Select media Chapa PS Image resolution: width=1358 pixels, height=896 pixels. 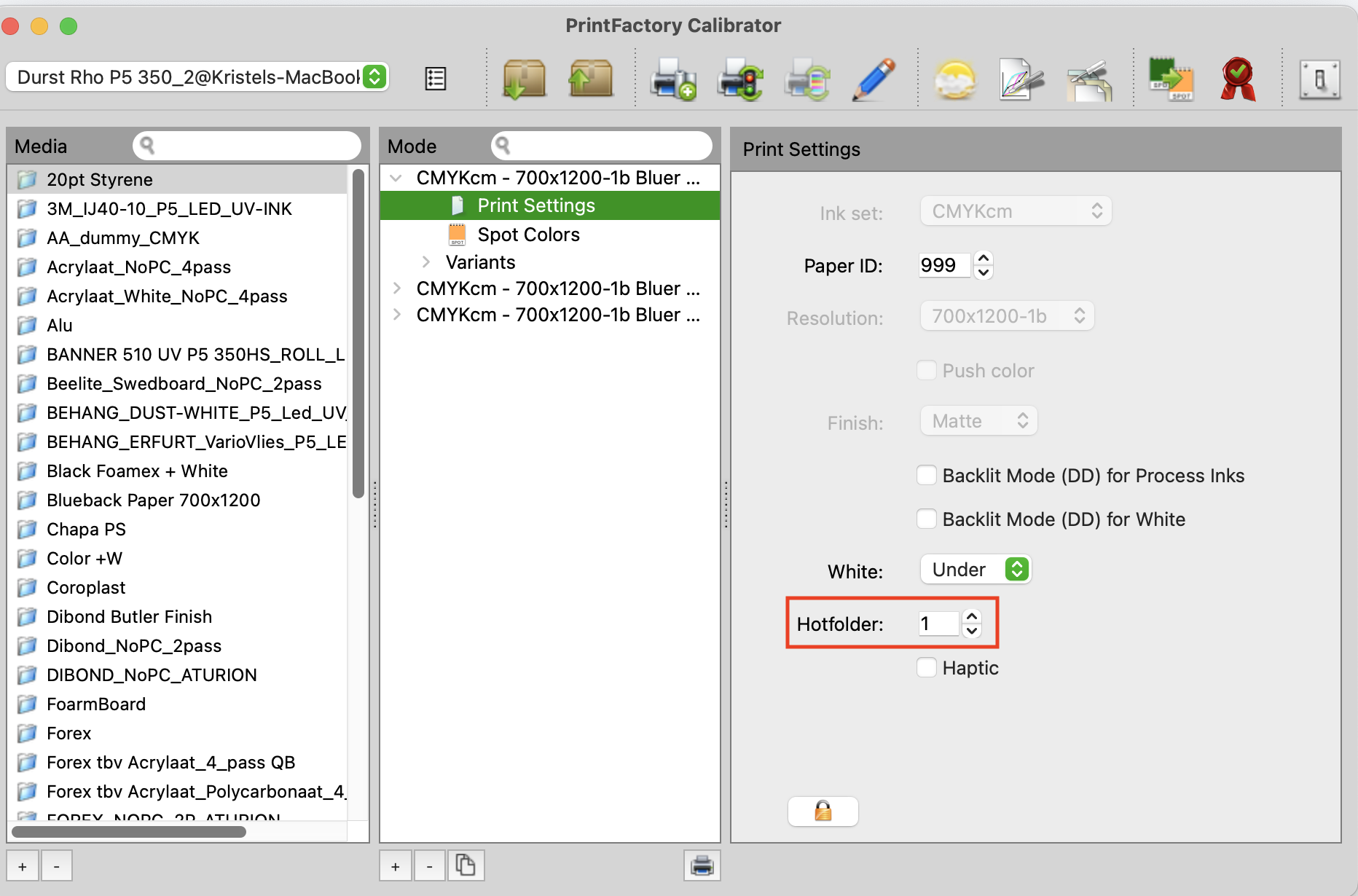pyautogui.click(x=177, y=529)
